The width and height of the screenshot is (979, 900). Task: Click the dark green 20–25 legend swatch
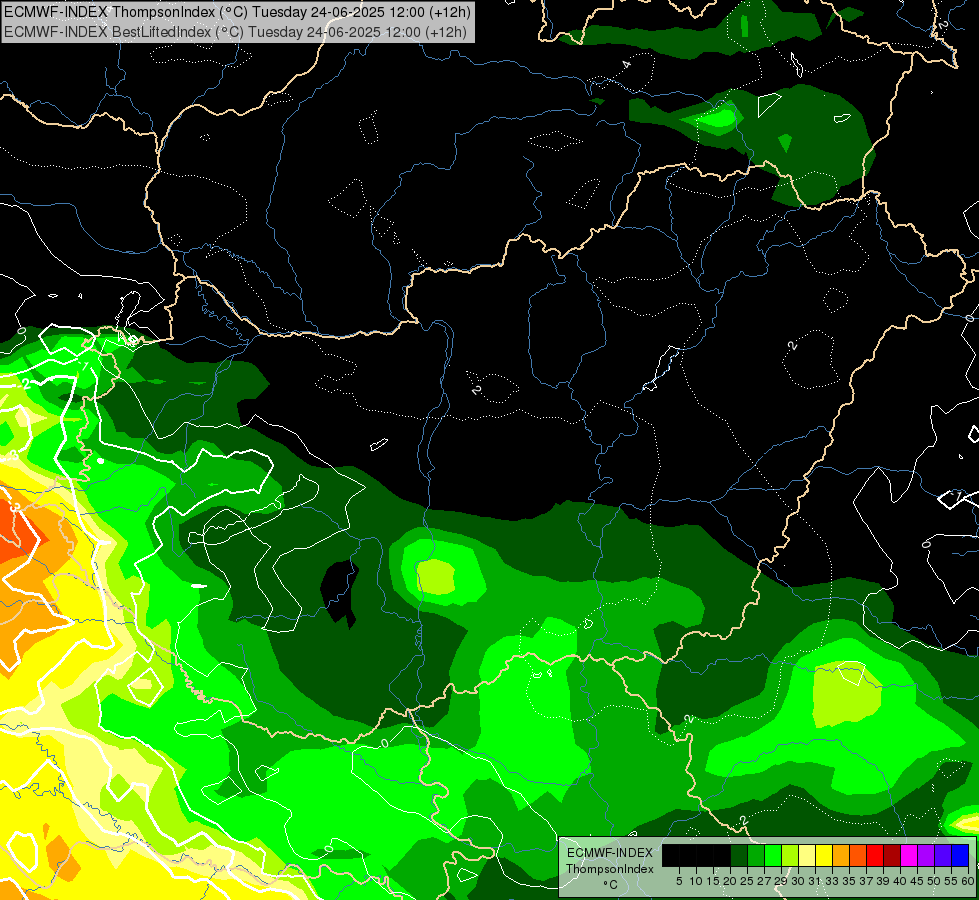739,855
